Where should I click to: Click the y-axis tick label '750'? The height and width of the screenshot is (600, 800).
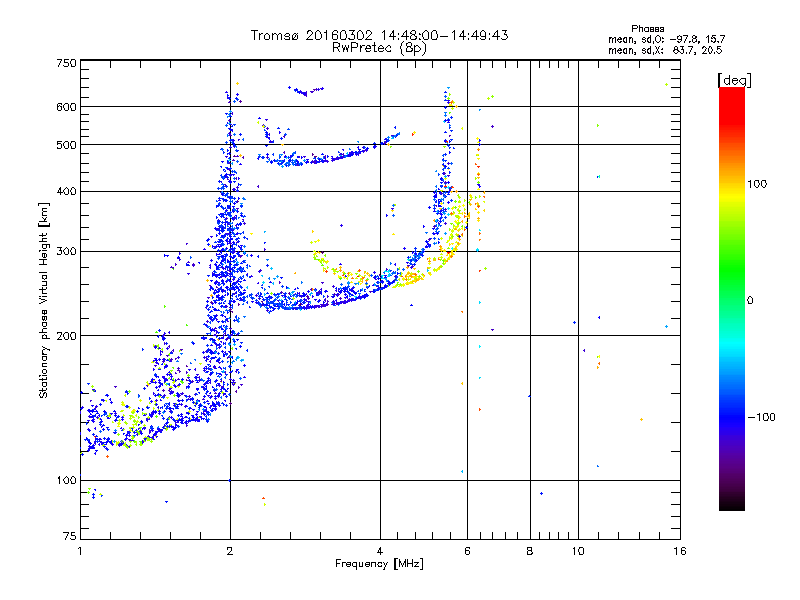coord(66,63)
